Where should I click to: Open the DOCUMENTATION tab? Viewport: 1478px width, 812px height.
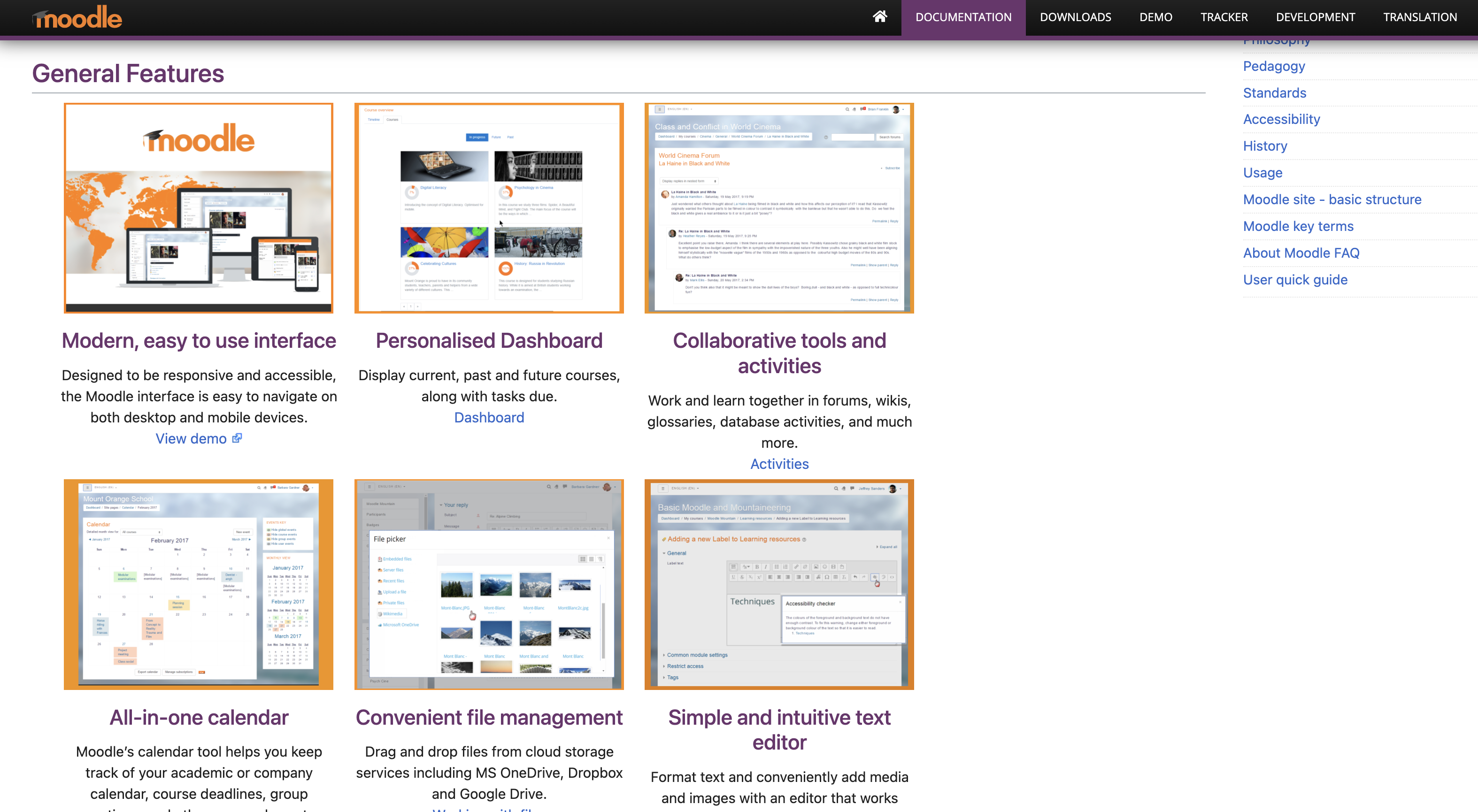click(x=963, y=17)
